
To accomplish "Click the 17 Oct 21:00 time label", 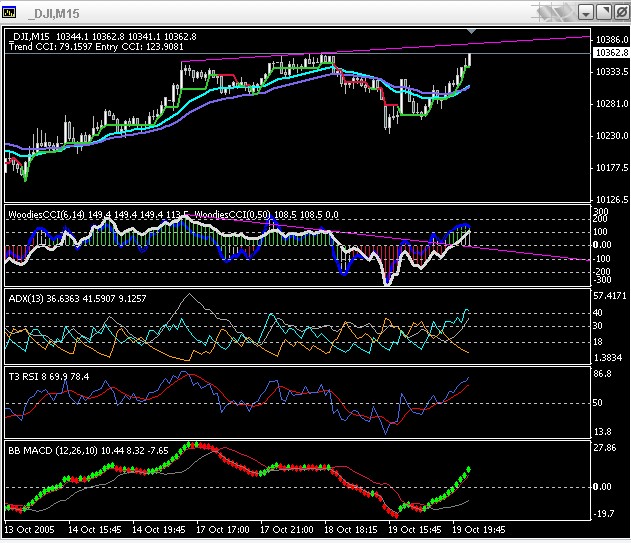I will pos(287,530).
